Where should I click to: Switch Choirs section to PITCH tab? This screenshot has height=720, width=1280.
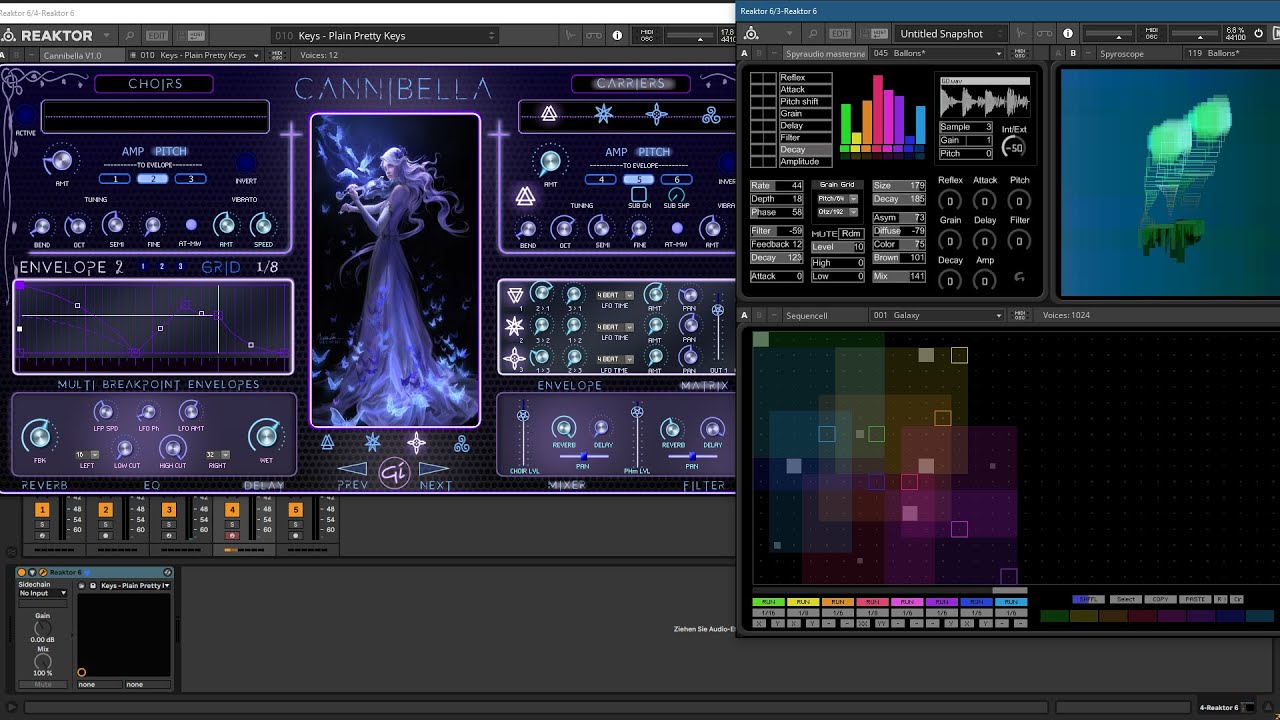click(x=170, y=152)
